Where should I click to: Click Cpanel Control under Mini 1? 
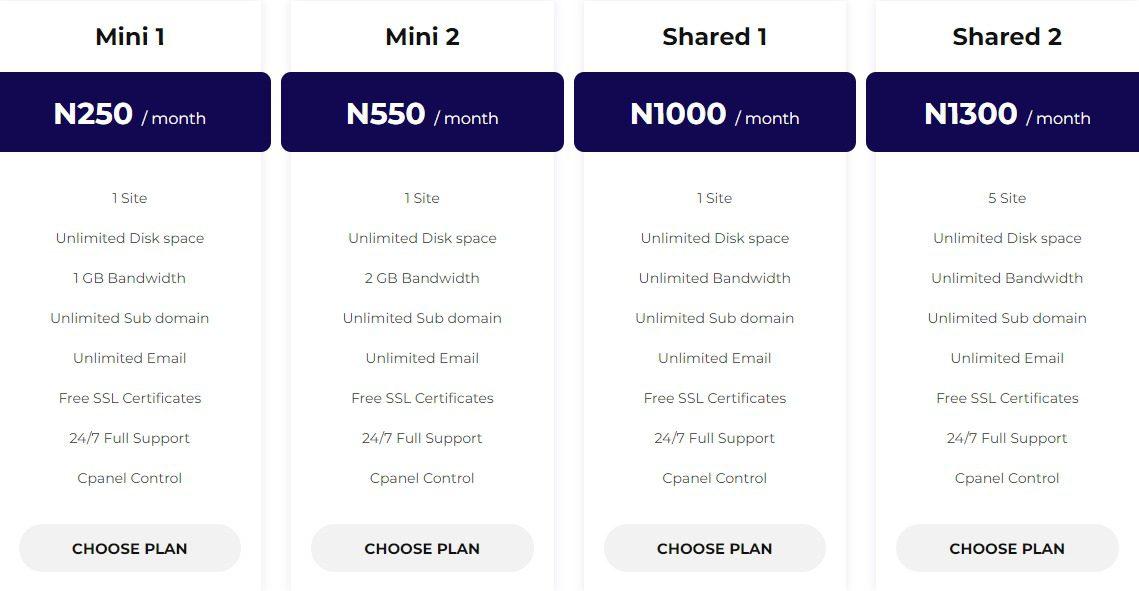tap(129, 478)
